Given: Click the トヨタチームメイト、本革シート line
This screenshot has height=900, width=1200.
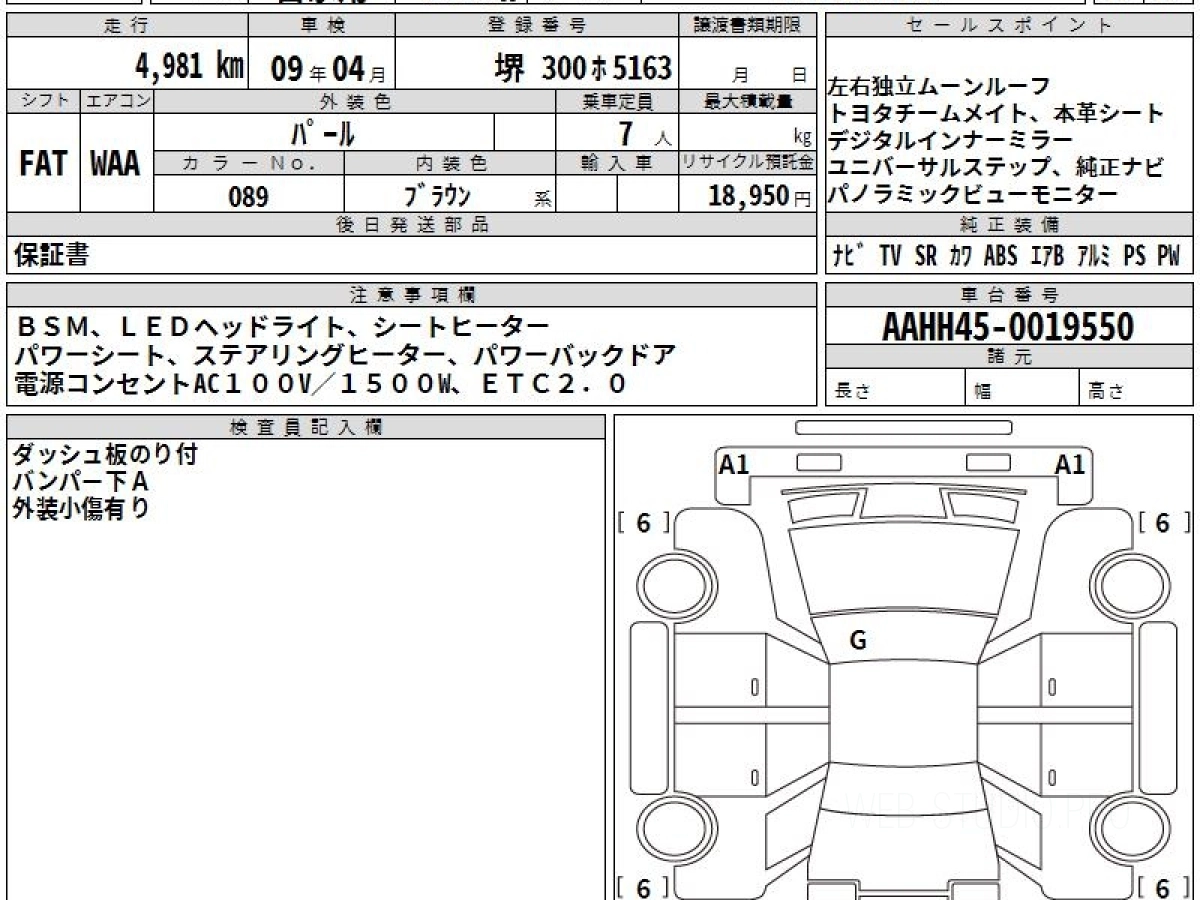Looking at the screenshot, I should 997,113.
